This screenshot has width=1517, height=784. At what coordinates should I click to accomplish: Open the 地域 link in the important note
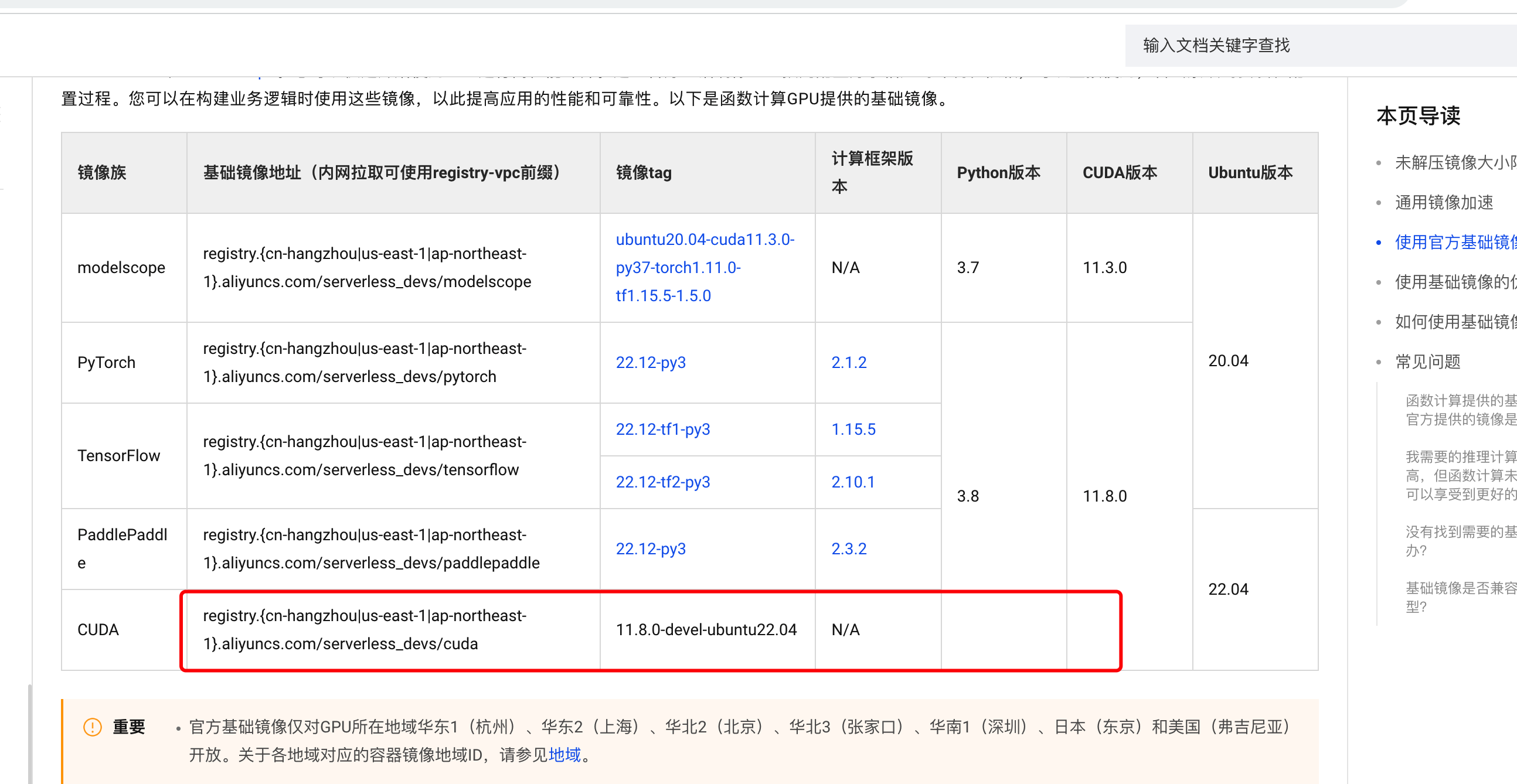point(564,755)
